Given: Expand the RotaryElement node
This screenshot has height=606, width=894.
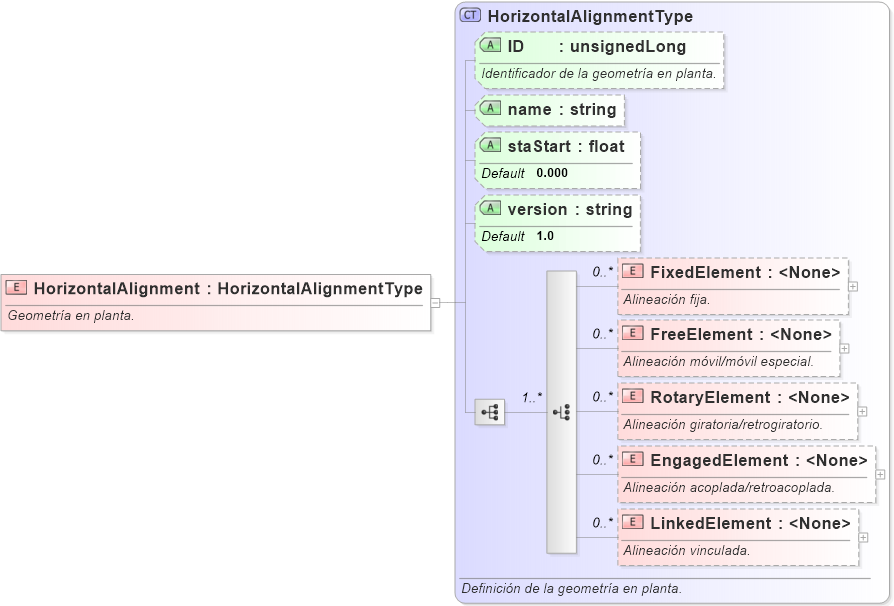Looking at the screenshot, I should tap(862, 412).
